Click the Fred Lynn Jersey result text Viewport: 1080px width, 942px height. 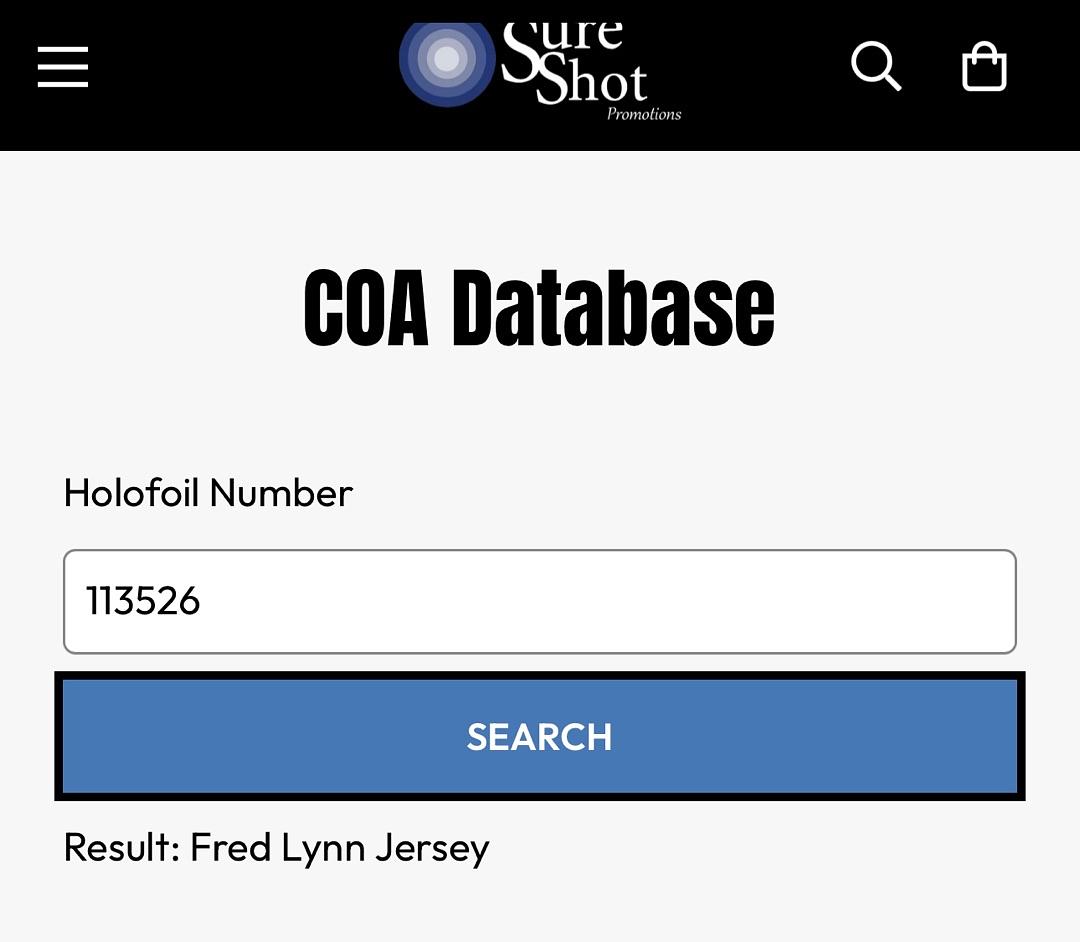tap(340, 848)
